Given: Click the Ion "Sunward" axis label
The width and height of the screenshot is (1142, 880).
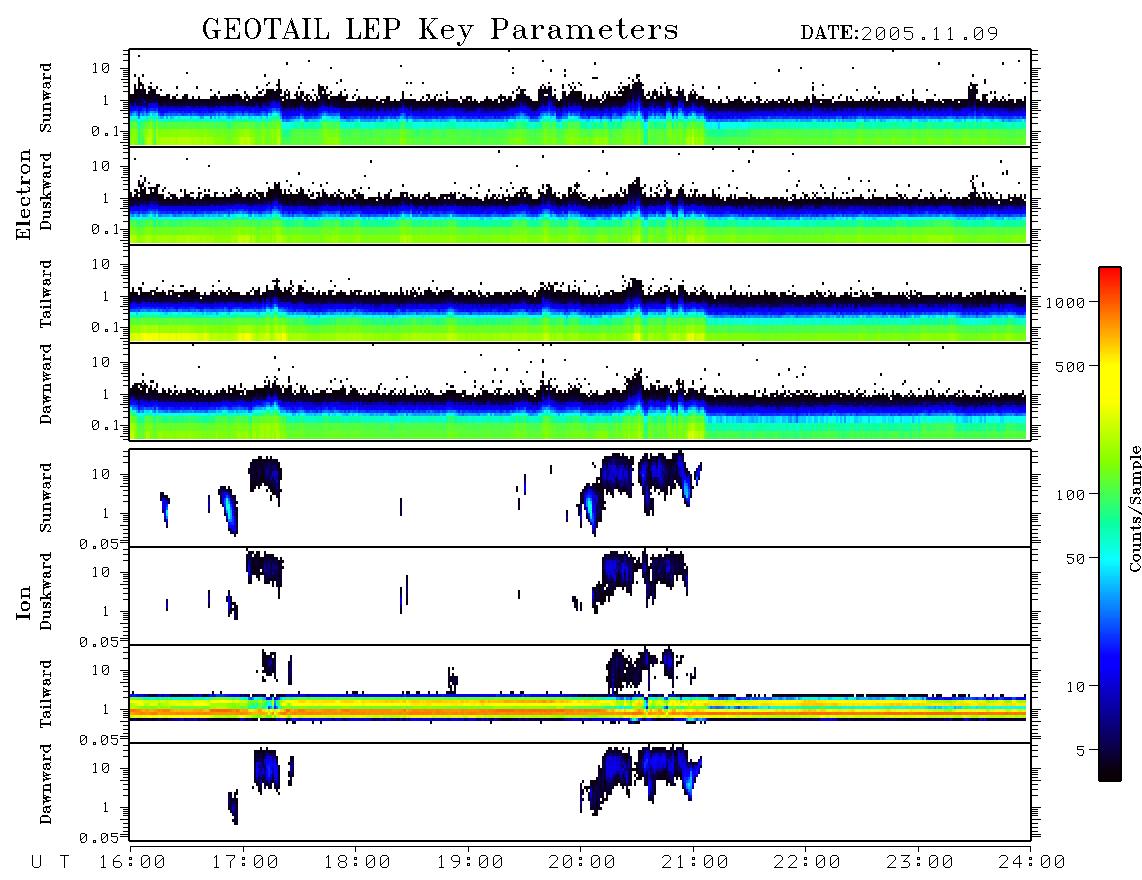Looking at the screenshot, I should [46, 498].
